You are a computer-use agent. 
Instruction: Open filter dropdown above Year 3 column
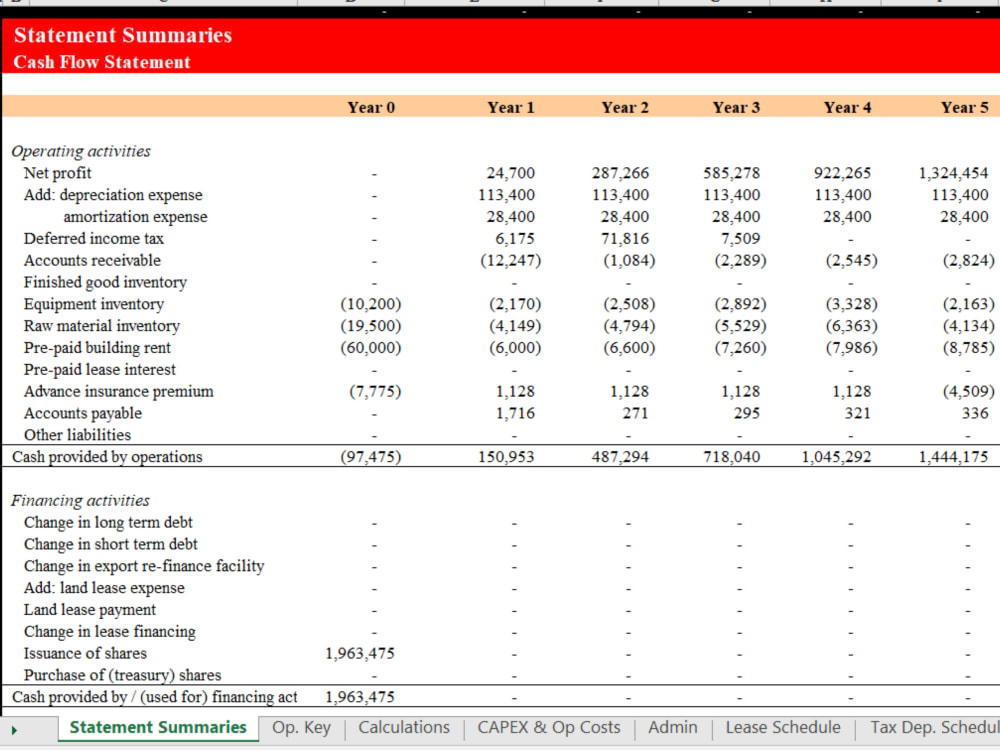(x=748, y=8)
